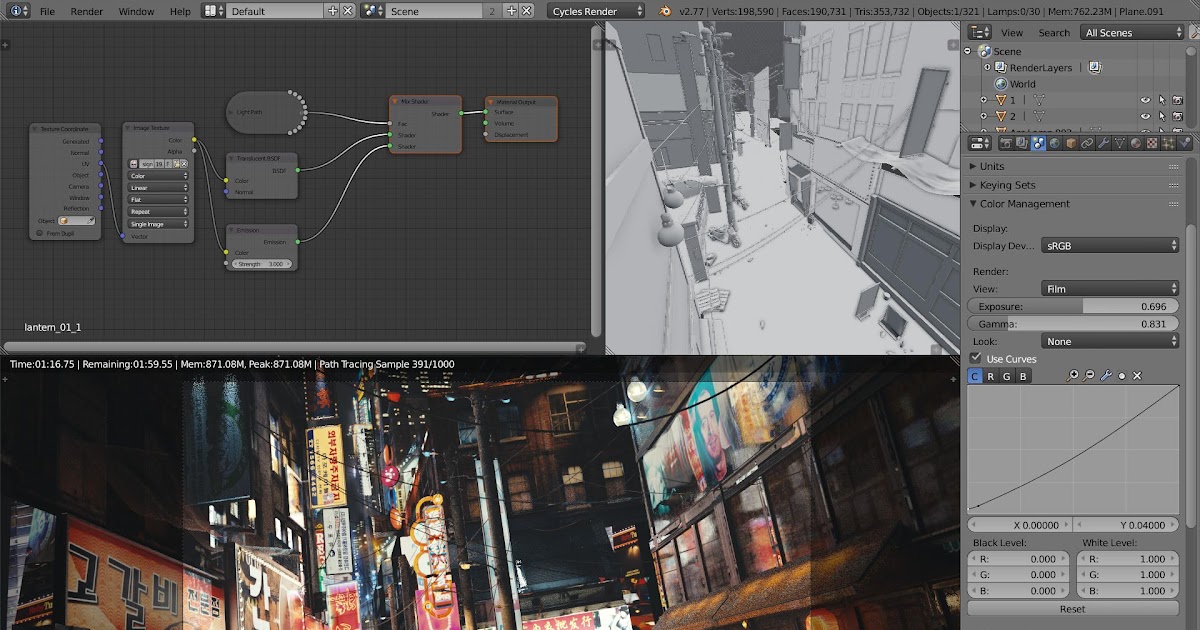
Task: Open the Physics properties tab
Action: pyautogui.click(x=1184, y=143)
